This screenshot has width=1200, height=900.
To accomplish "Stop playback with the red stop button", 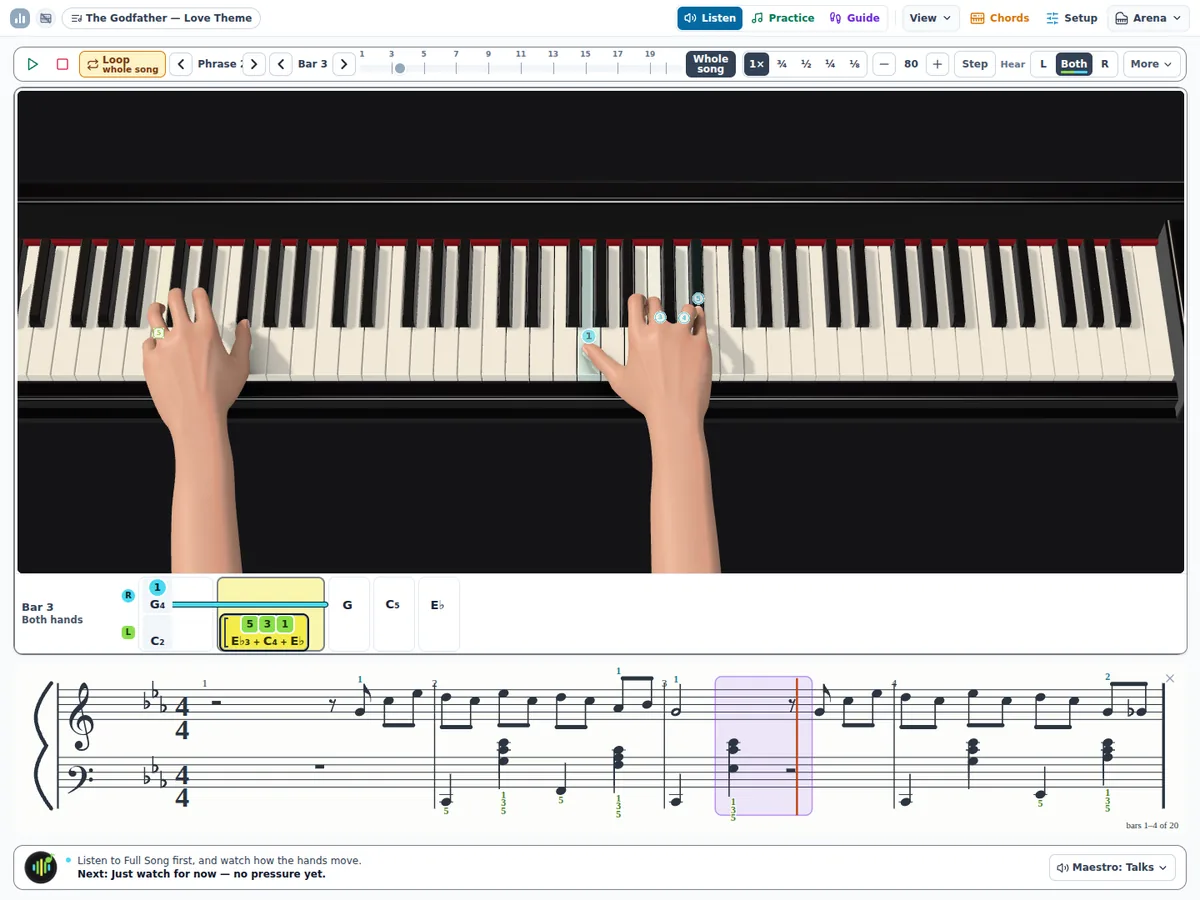I will 62,64.
